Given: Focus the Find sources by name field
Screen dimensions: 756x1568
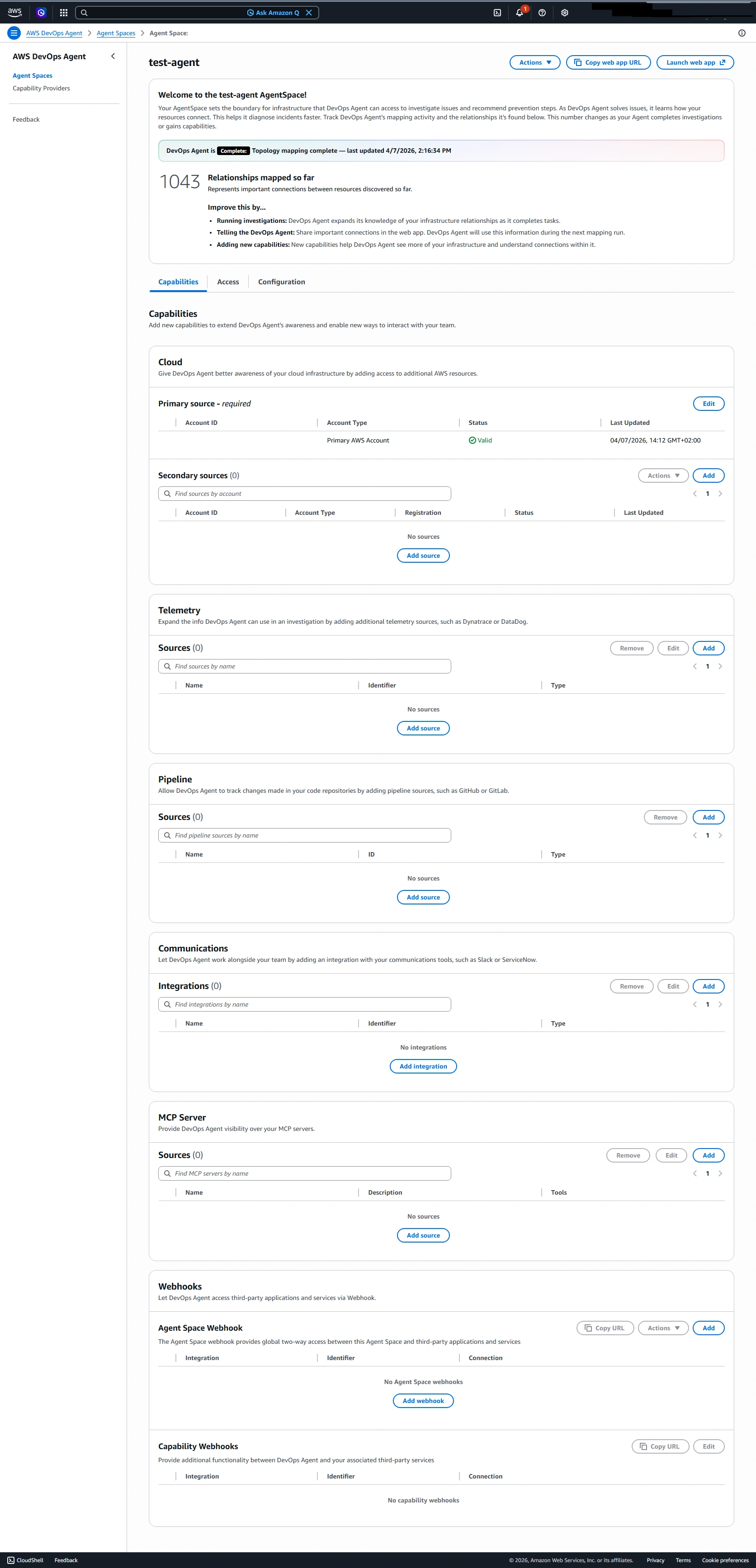Looking at the screenshot, I should click(304, 667).
